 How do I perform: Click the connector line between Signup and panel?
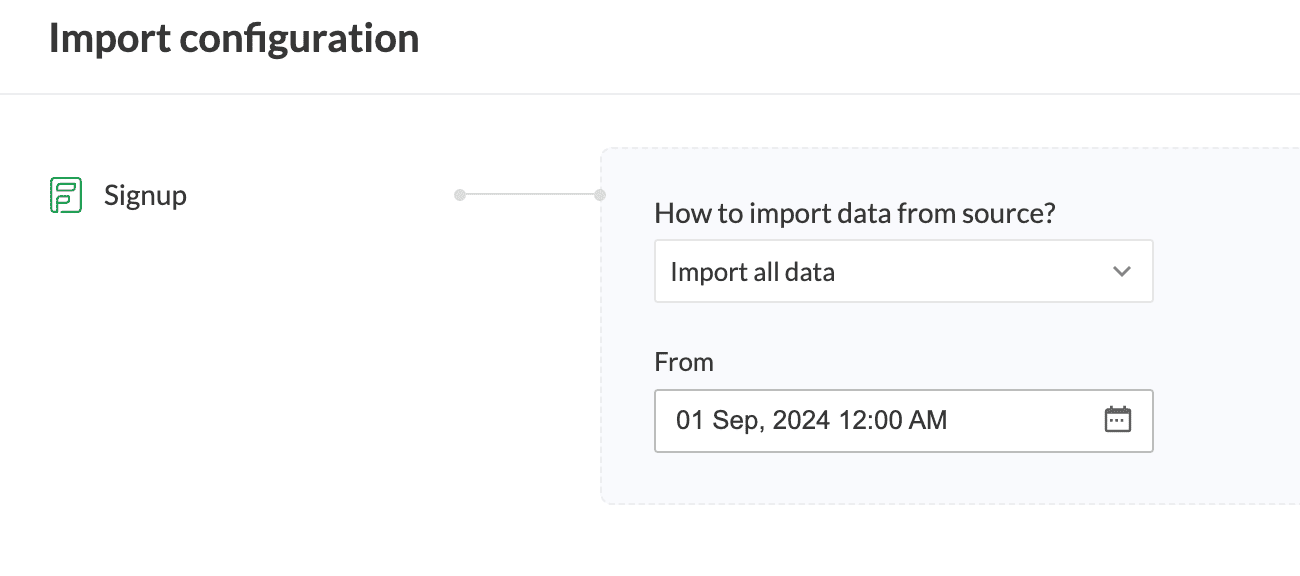click(x=530, y=195)
